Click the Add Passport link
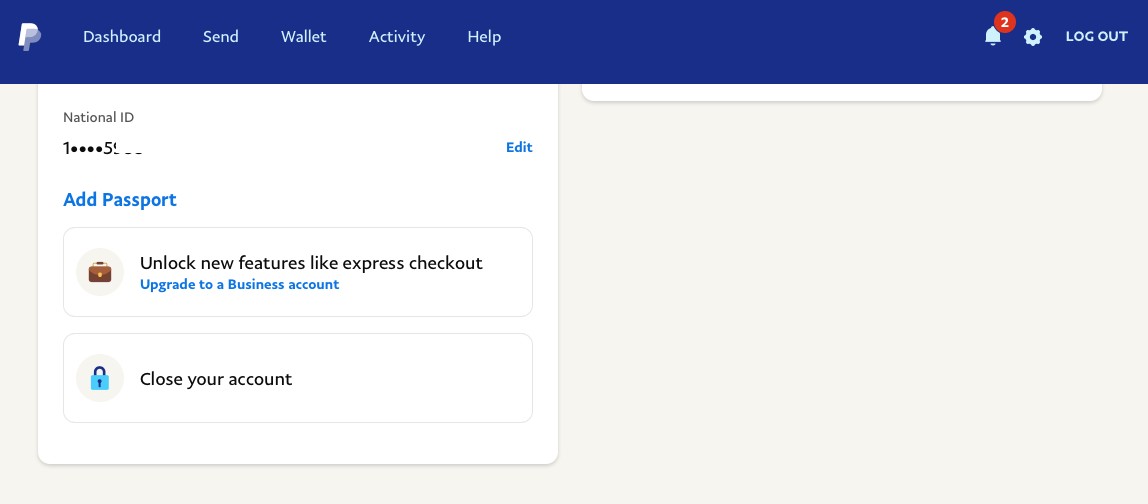The image size is (1148, 504). click(x=120, y=199)
